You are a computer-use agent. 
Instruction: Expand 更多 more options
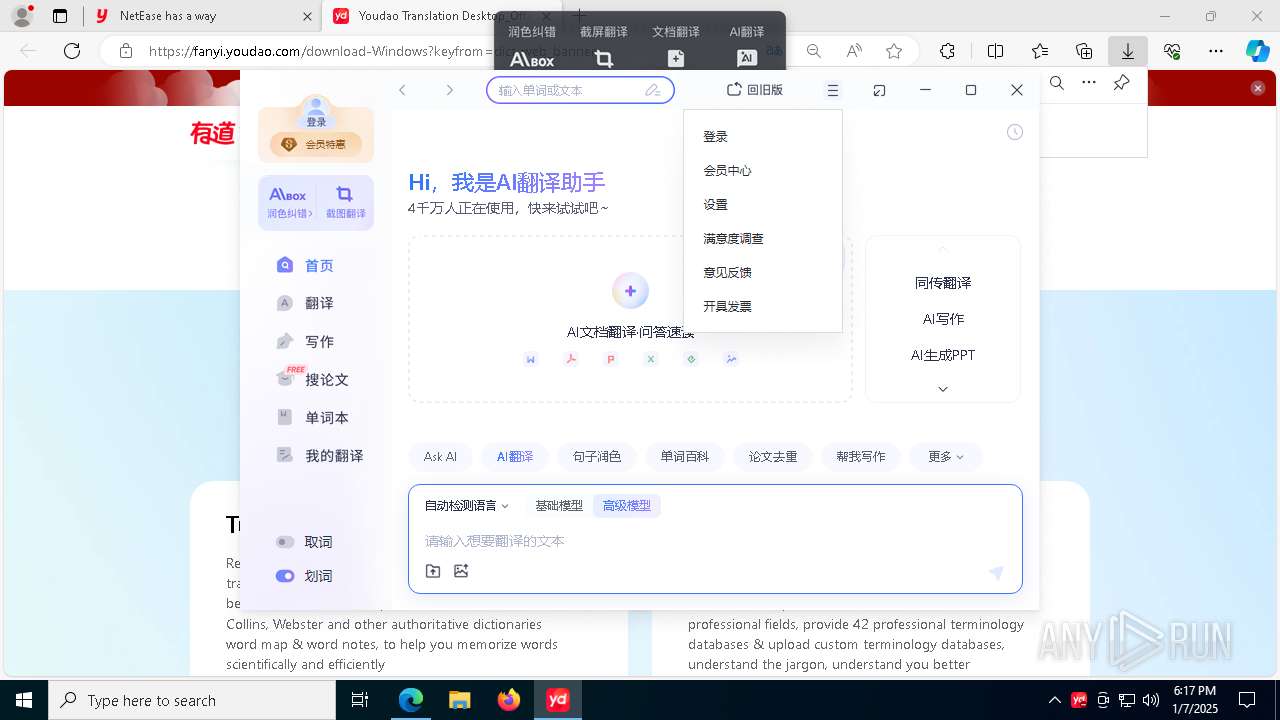click(946, 456)
